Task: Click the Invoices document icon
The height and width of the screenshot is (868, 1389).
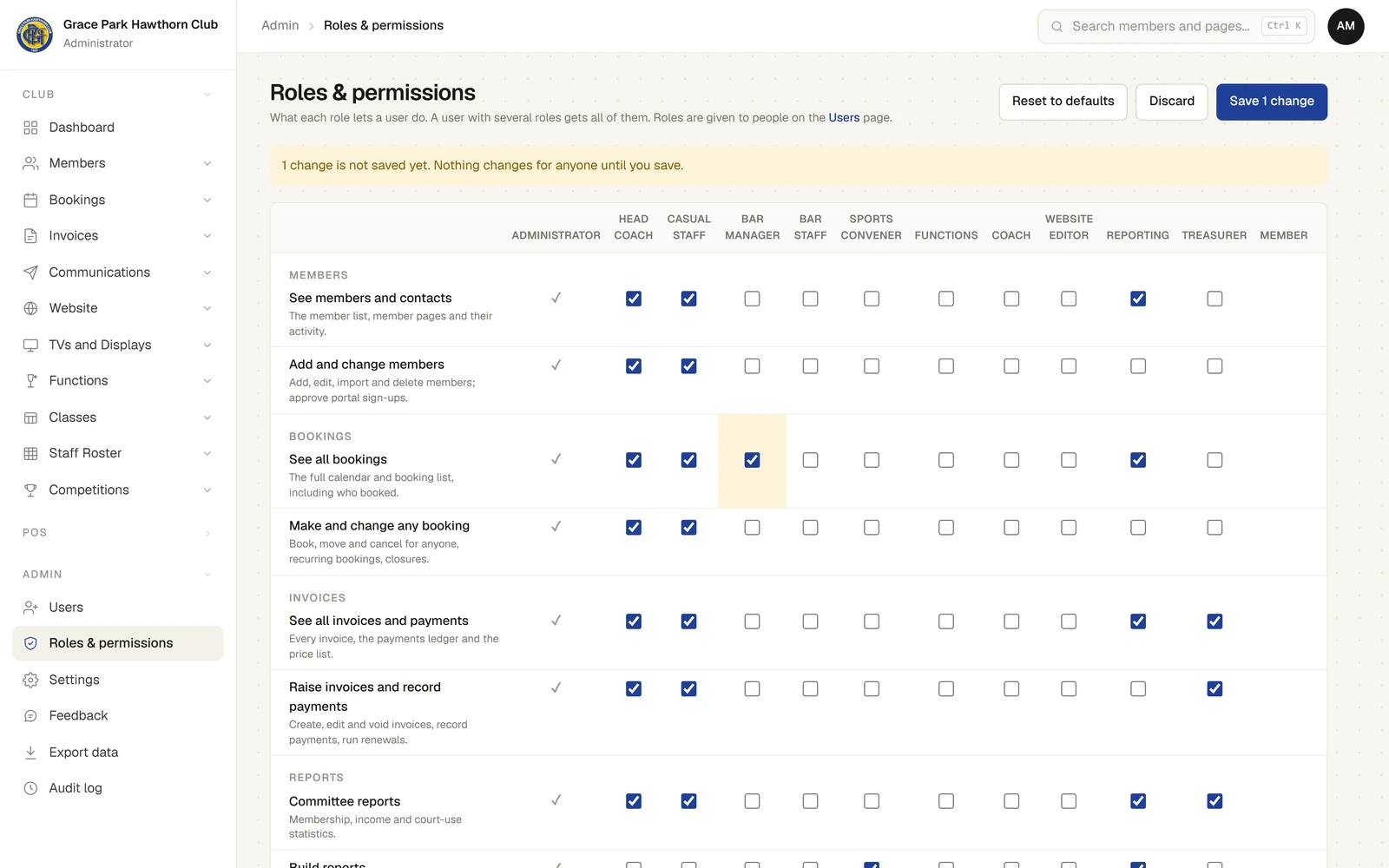Action: [30, 236]
